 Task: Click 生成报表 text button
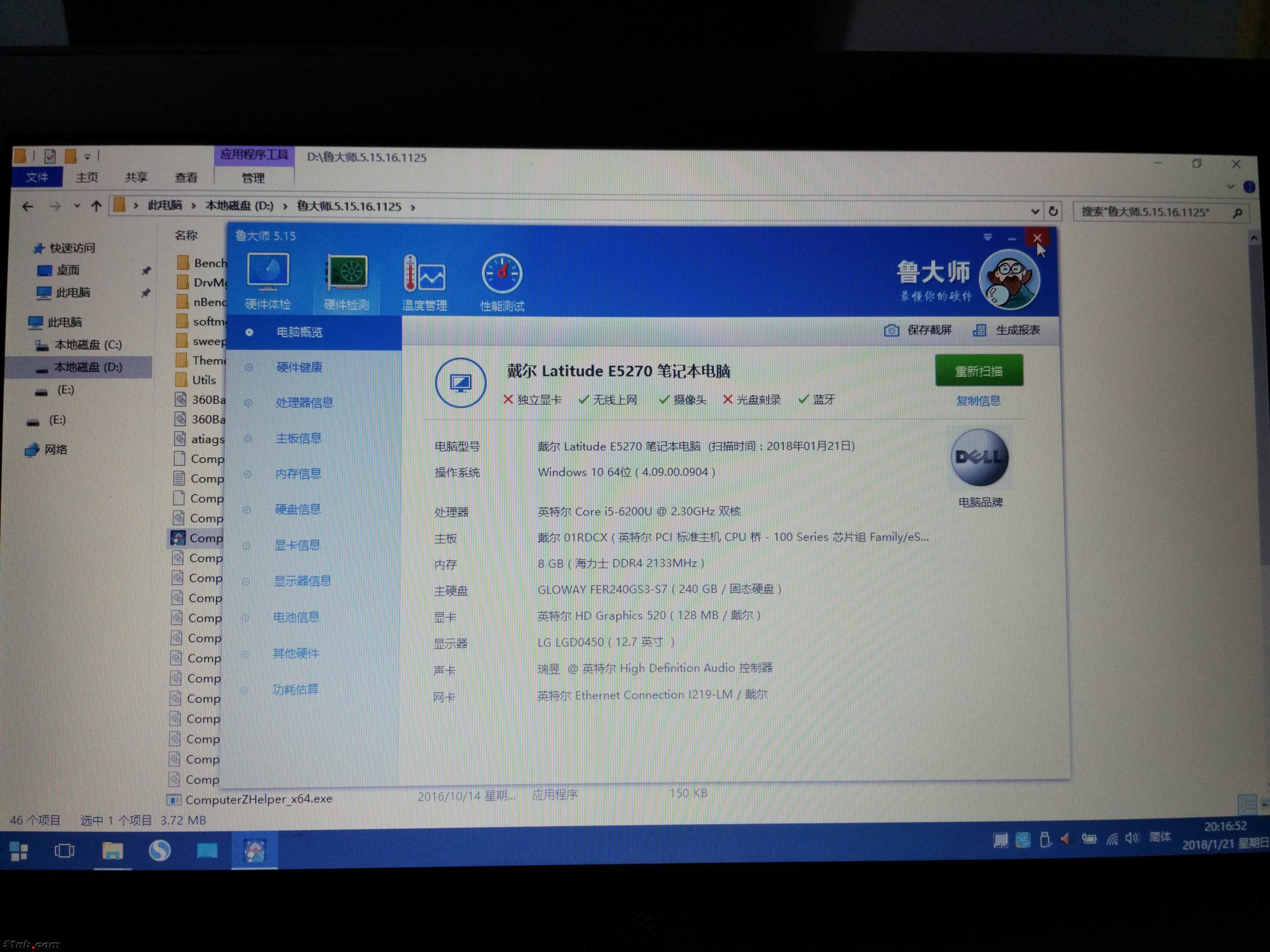click(x=1018, y=330)
